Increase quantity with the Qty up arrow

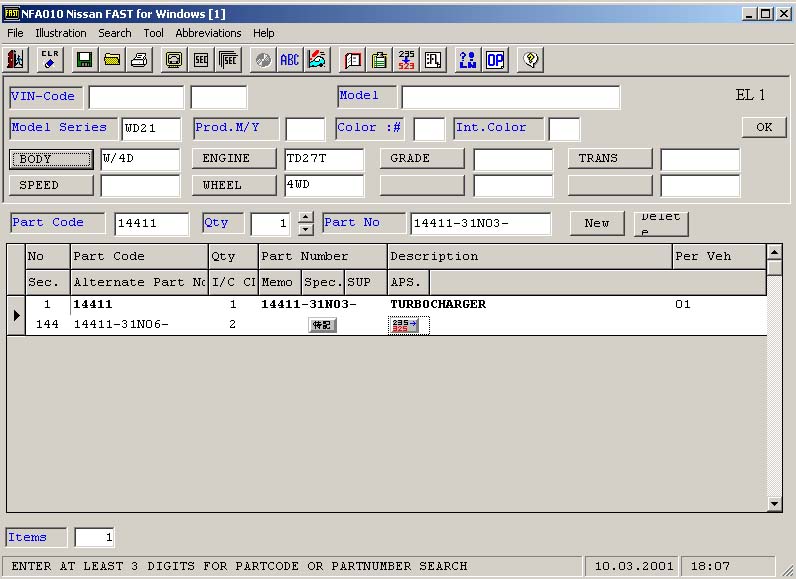pyautogui.click(x=306, y=217)
